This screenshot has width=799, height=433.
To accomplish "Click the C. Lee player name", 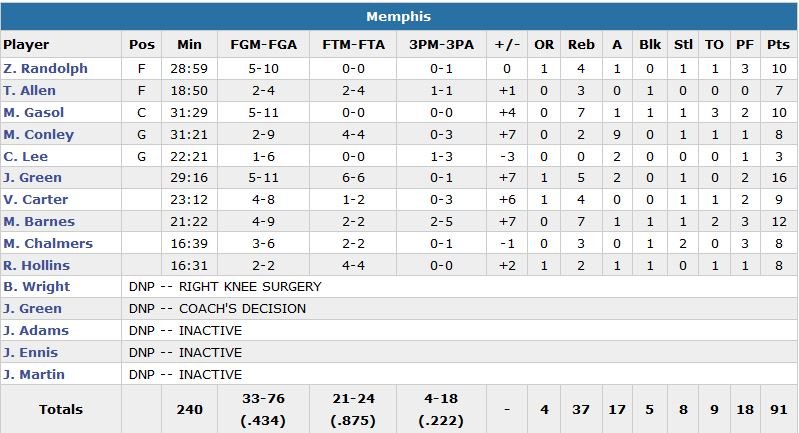I will tap(26, 157).
